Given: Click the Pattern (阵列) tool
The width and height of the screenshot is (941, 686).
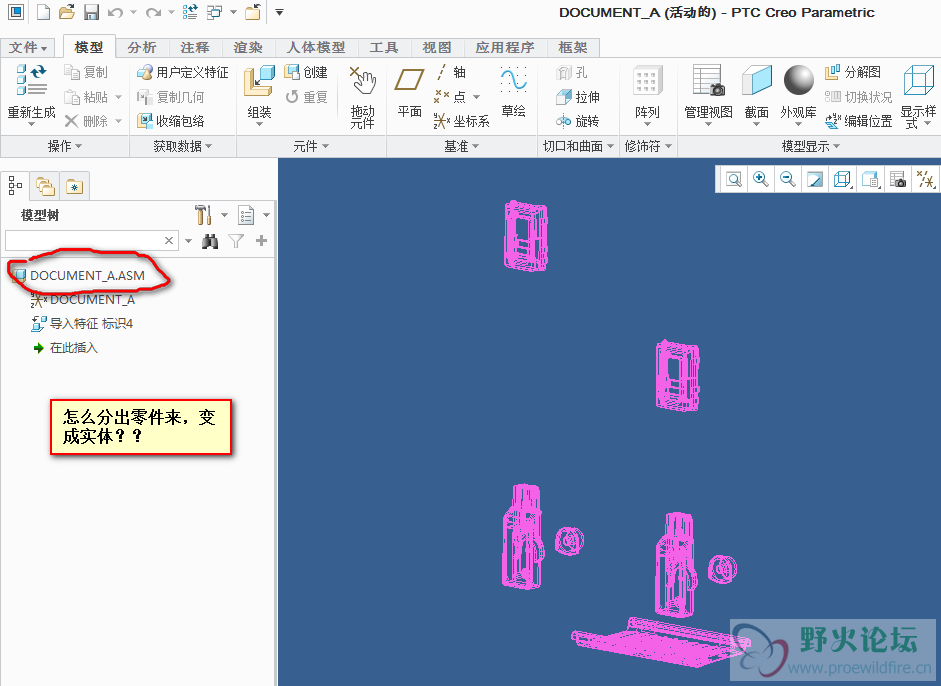Looking at the screenshot, I should point(648,95).
